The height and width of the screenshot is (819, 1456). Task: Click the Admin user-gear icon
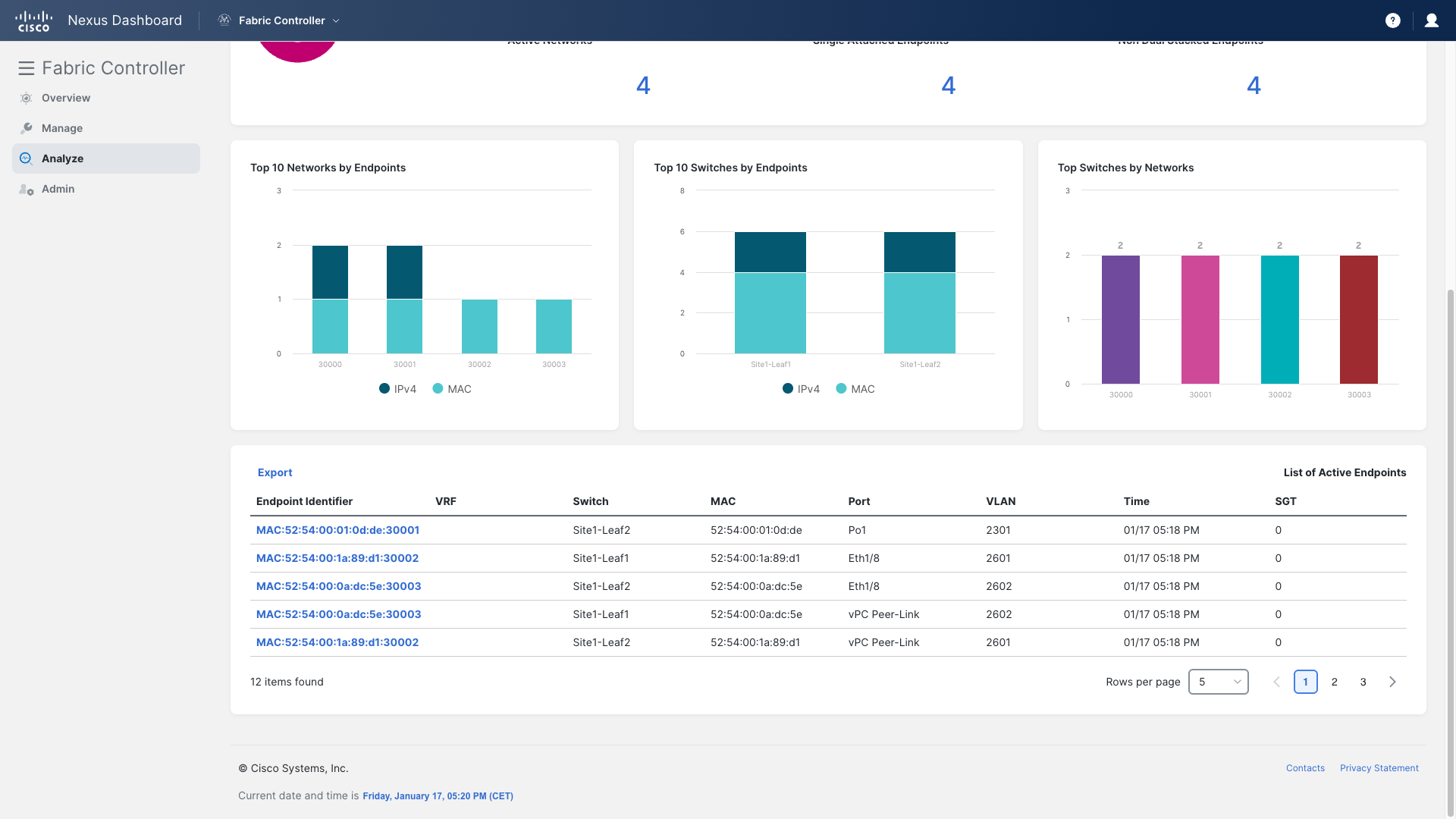pyautogui.click(x=27, y=190)
